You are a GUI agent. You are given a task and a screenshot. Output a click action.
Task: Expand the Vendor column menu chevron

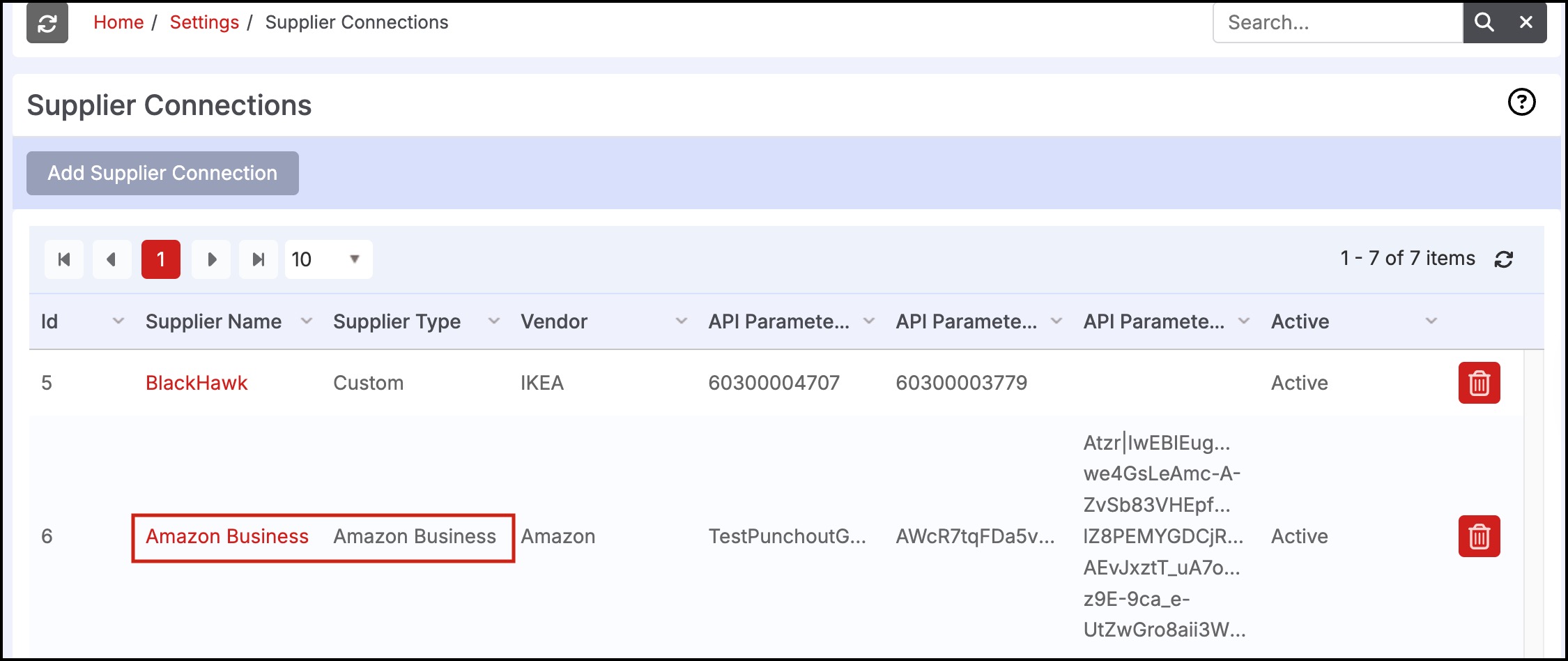click(x=682, y=321)
